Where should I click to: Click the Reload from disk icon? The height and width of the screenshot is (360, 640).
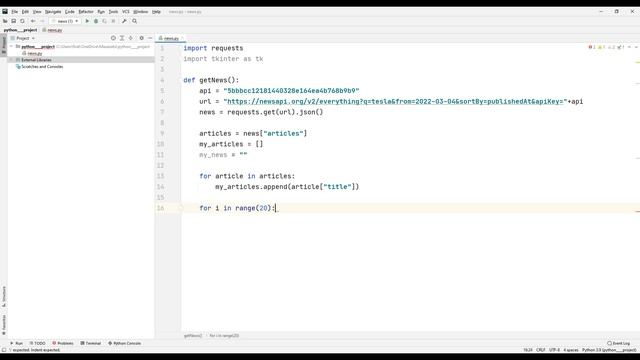[22, 21]
